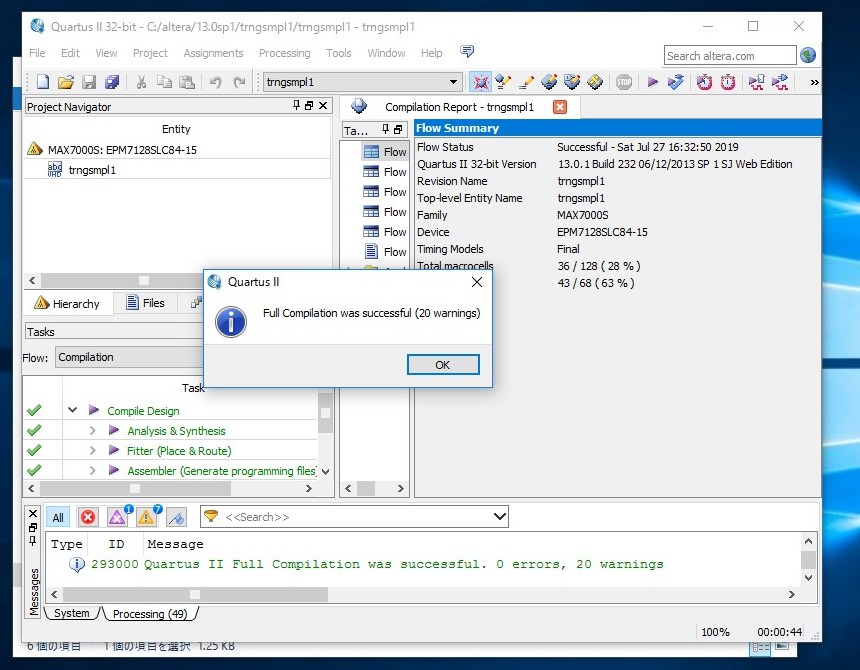The image size is (860, 670).
Task: Pin the Table of Contents panel
Action: (x=385, y=129)
